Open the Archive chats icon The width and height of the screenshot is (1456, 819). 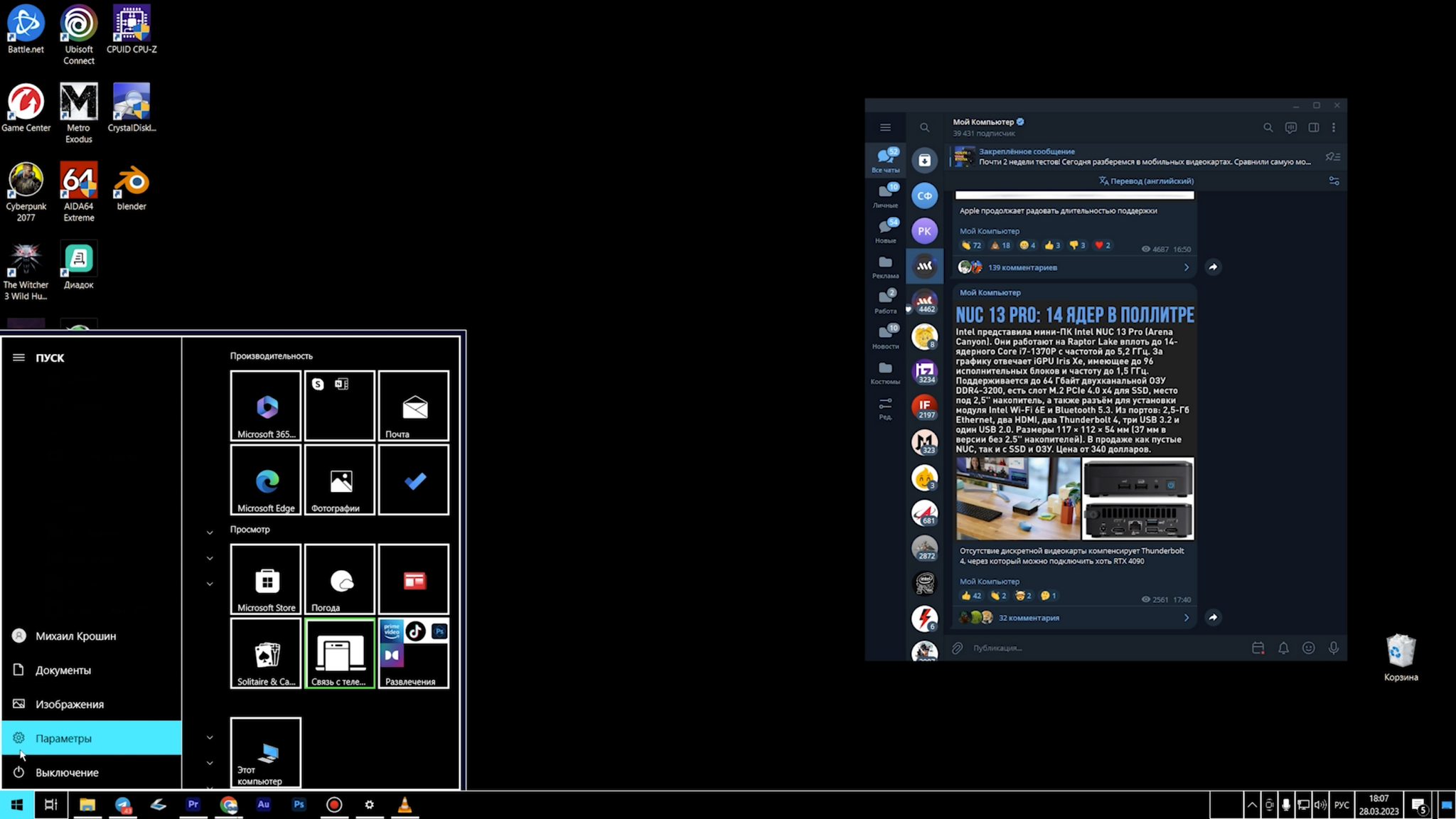point(924,161)
